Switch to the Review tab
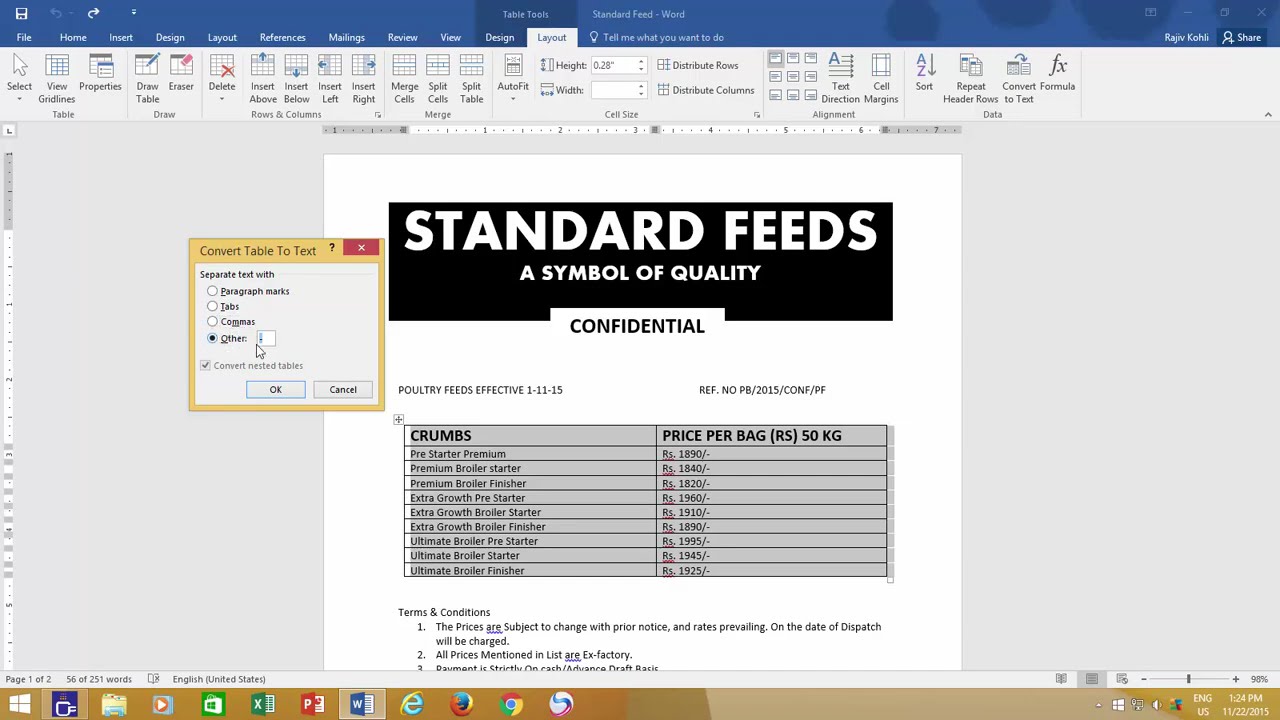The height and width of the screenshot is (720, 1280). pyautogui.click(x=403, y=37)
